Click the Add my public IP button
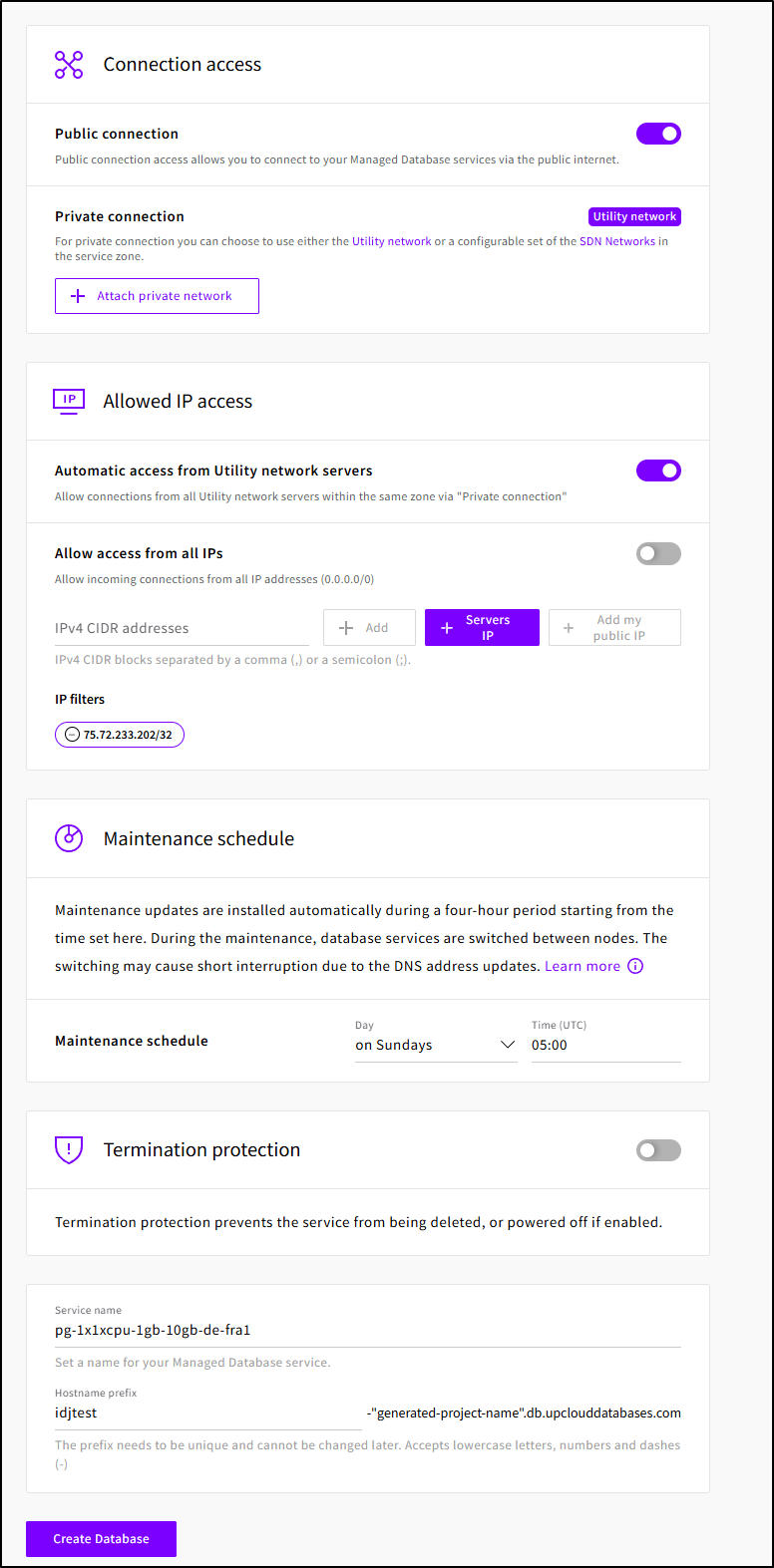 coord(614,628)
